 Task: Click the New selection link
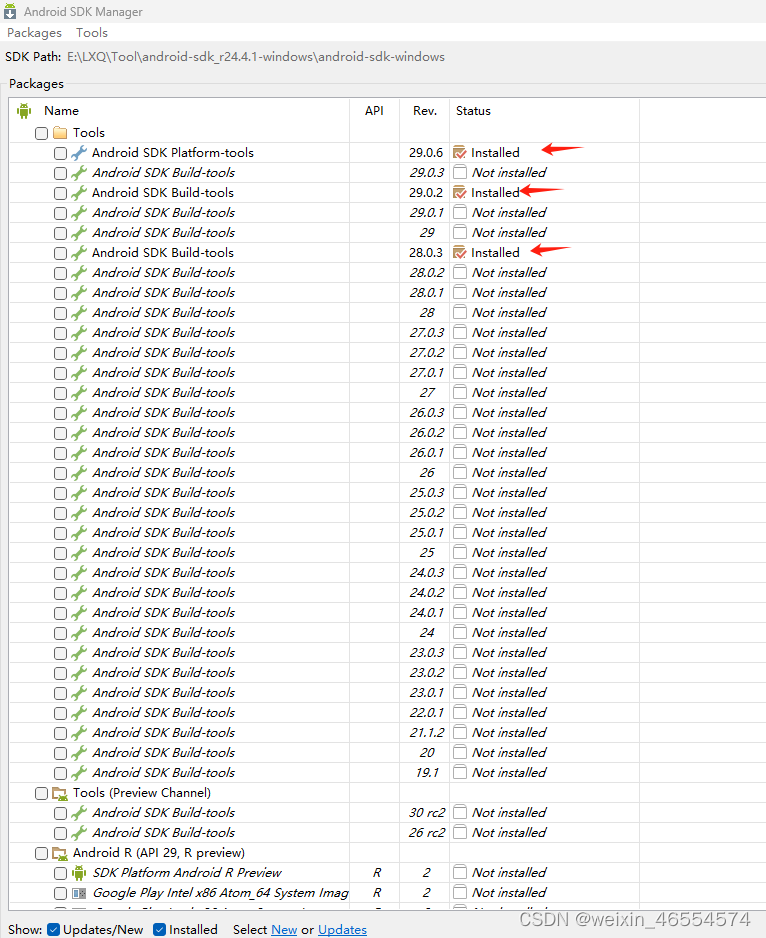(x=284, y=929)
